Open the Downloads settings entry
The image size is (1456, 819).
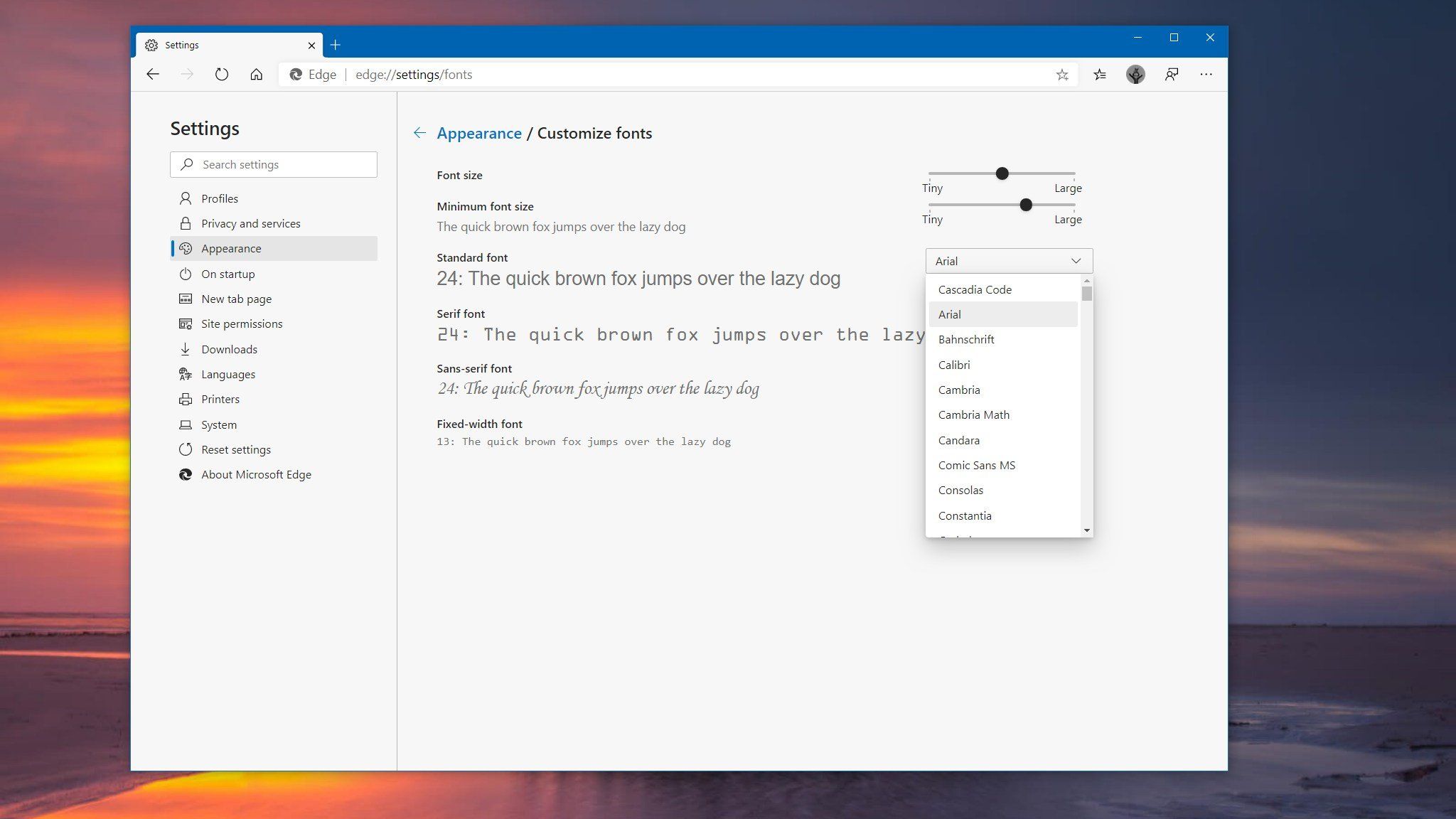point(274,349)
